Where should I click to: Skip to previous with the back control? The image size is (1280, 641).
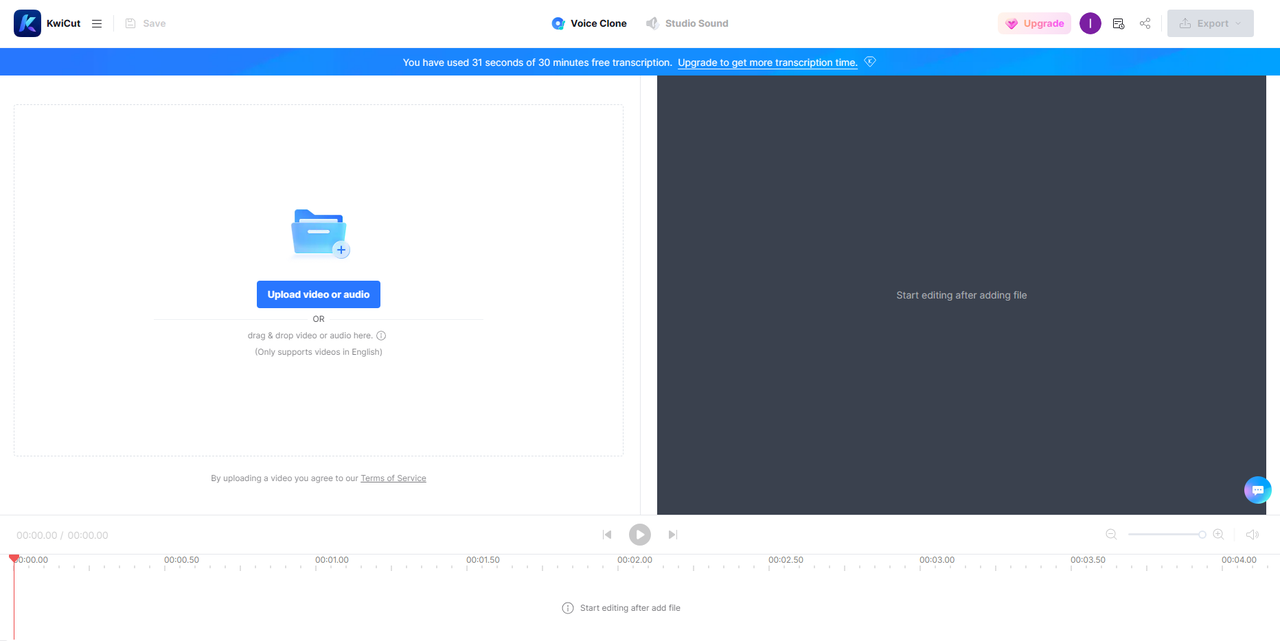coord(607,535)
